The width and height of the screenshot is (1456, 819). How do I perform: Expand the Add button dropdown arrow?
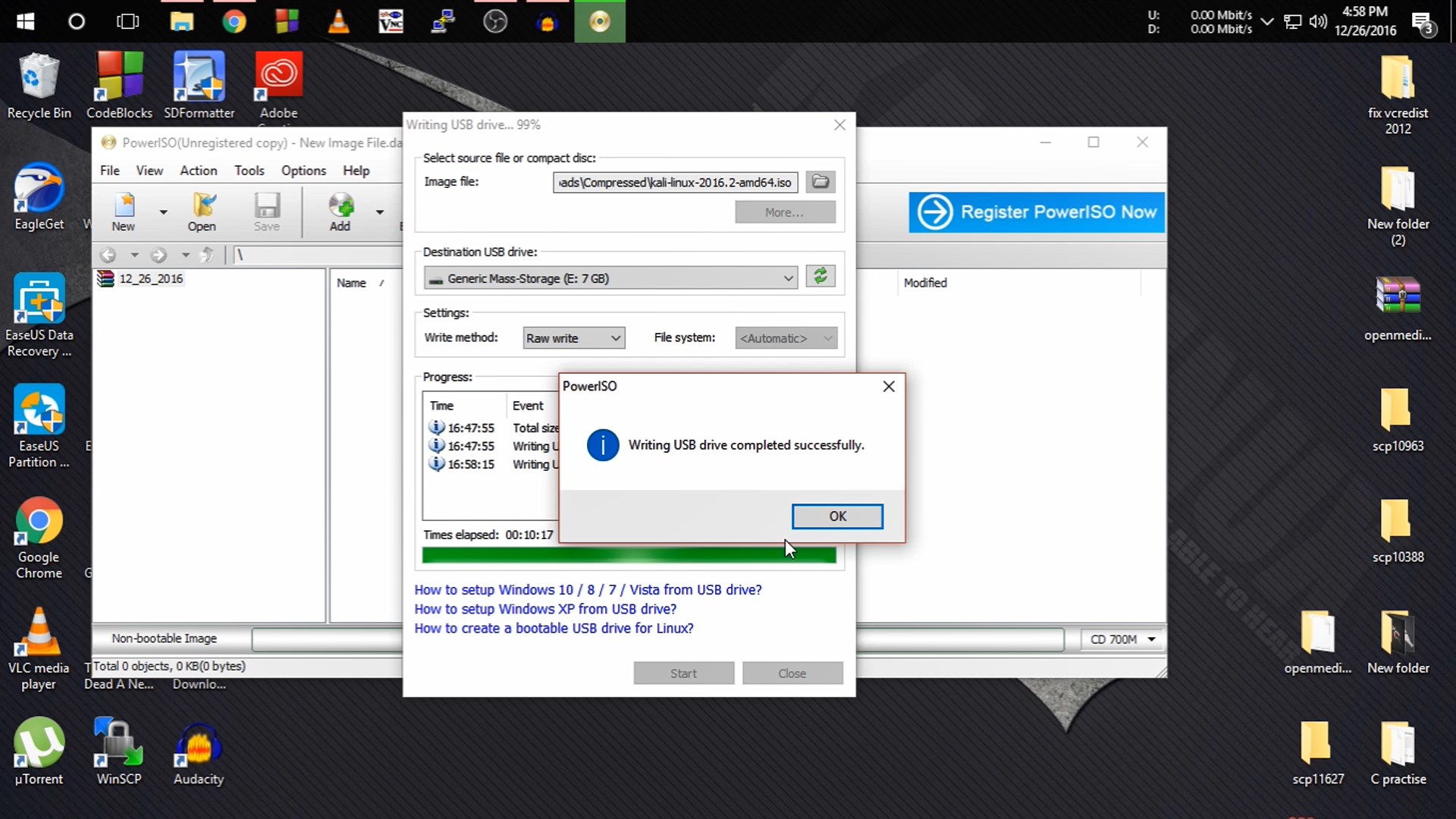(380, 212)
